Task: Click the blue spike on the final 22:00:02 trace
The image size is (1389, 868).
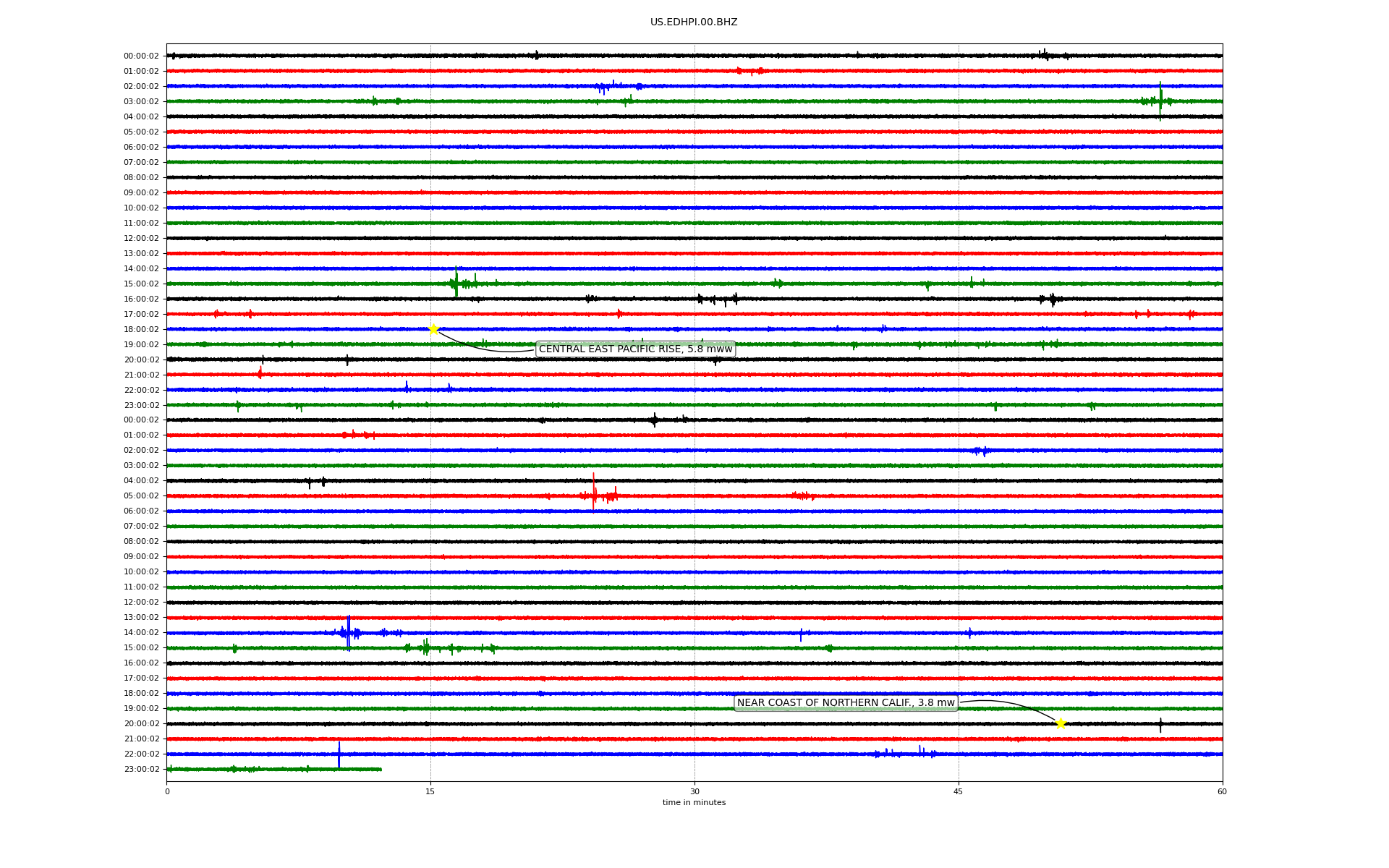Action: pyautogui.click(x=339, y=752)
